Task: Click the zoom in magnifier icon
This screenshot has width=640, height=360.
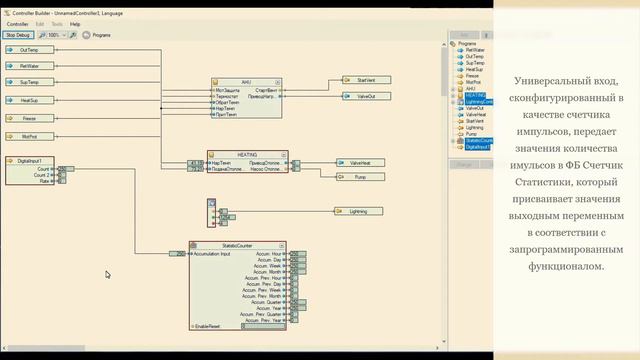Action: click(x=73, y=36)
